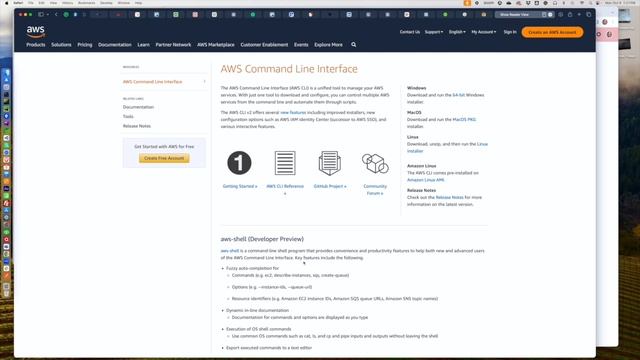The height and width of the screenshot is (360, 640).
Task: Open the Apple menu
Action: pyautogui.click(x=6, y=3)
